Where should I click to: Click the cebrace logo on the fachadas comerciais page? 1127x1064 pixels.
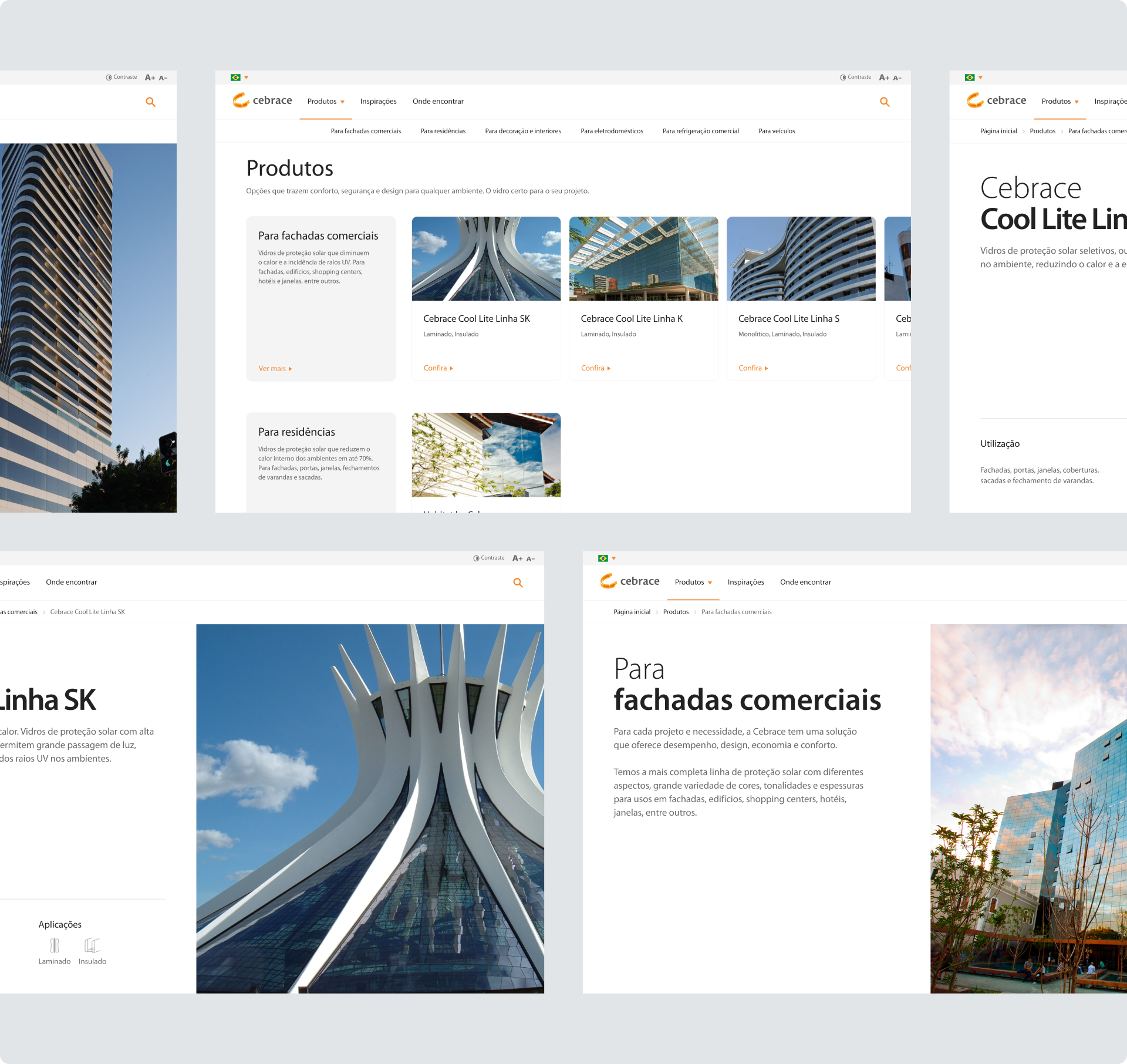pos(630,581)
